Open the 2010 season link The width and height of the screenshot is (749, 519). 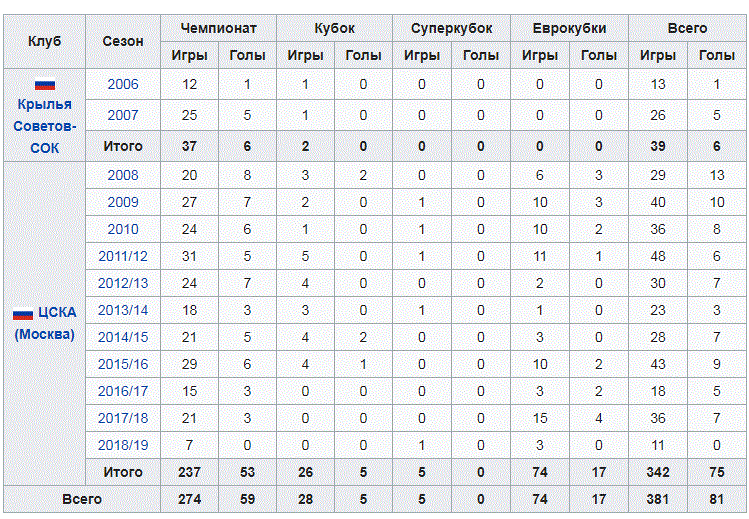pyautogui.click(x=123, y=229)
